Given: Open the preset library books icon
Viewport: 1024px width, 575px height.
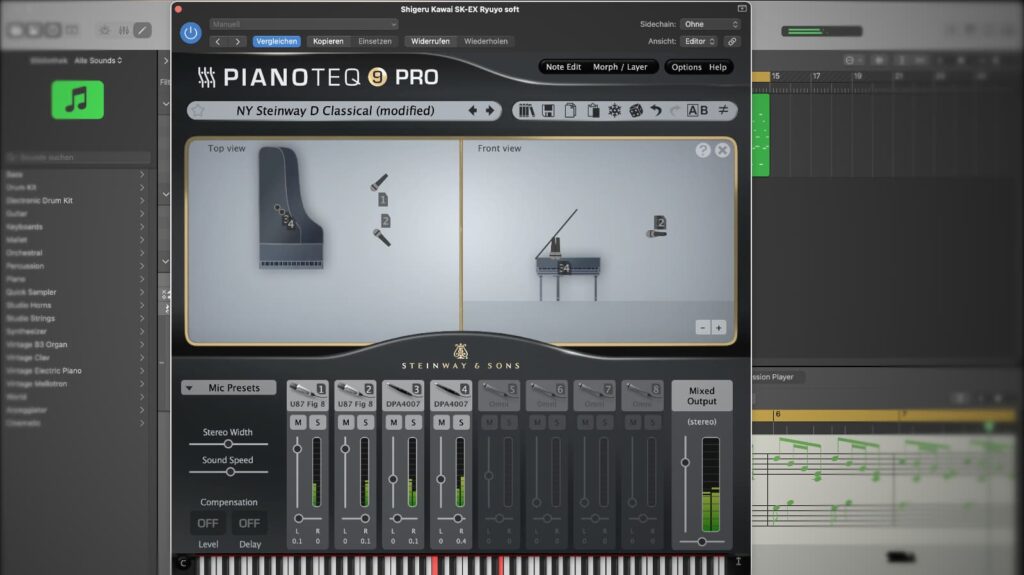Looking at the screenshot, I should pyautogui.click(x=526, y=111).
